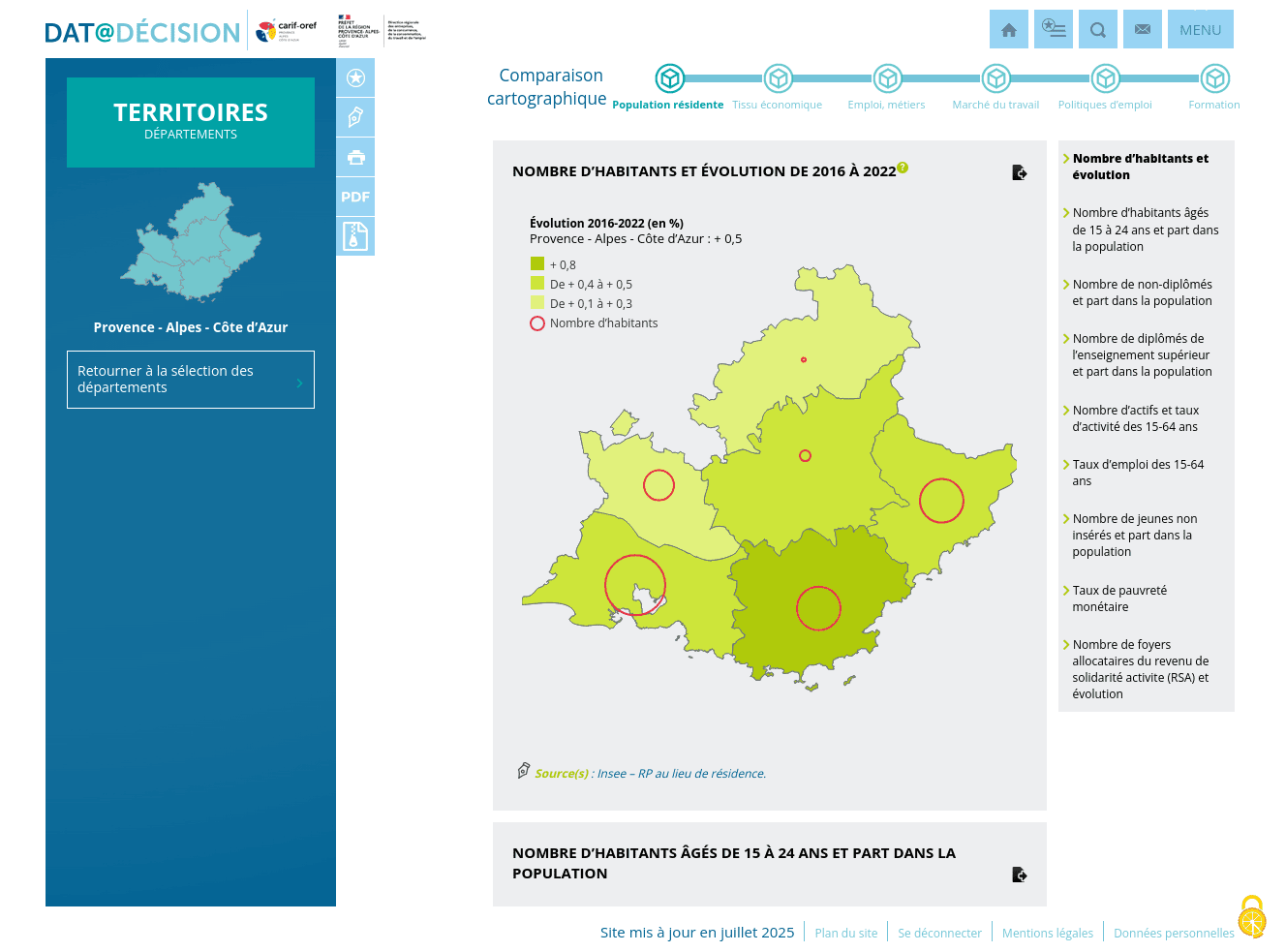Click the pen icon in sidebar toolbar

[355, 117]
